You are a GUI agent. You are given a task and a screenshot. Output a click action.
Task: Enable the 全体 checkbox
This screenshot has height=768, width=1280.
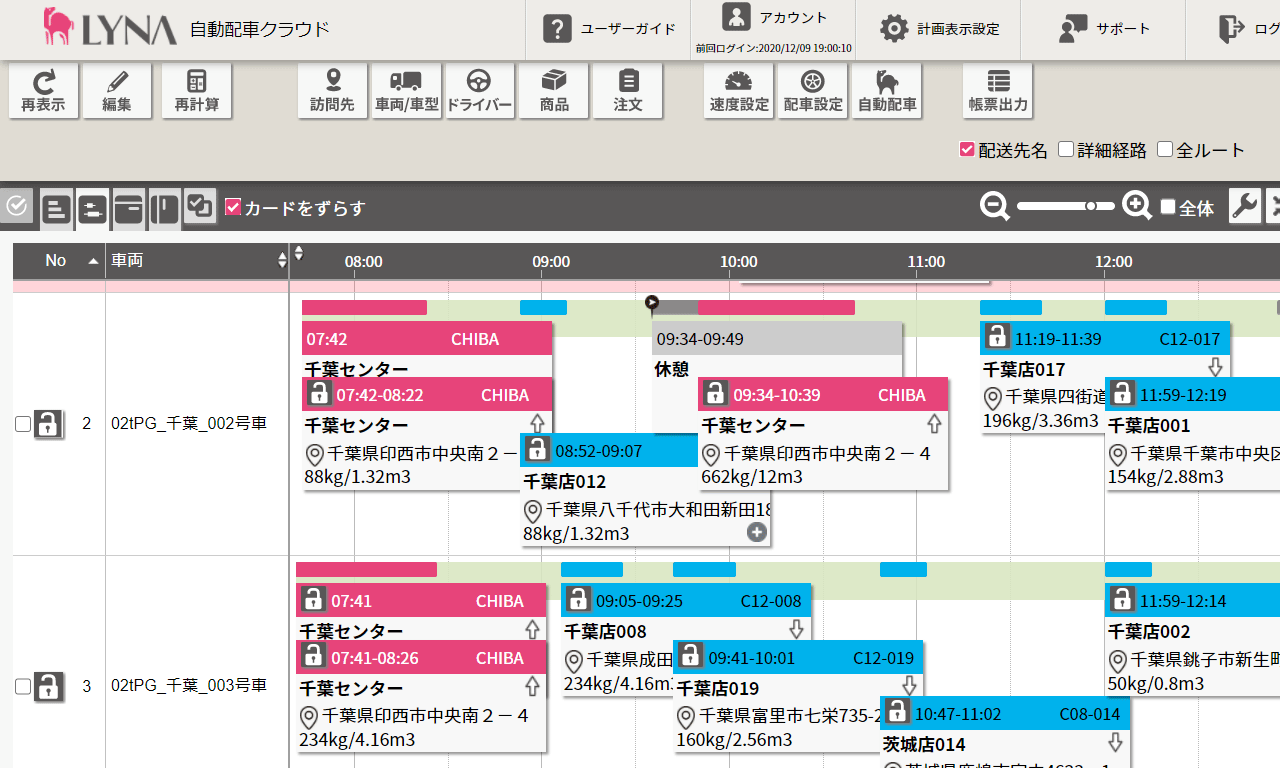click(1168, 207)
